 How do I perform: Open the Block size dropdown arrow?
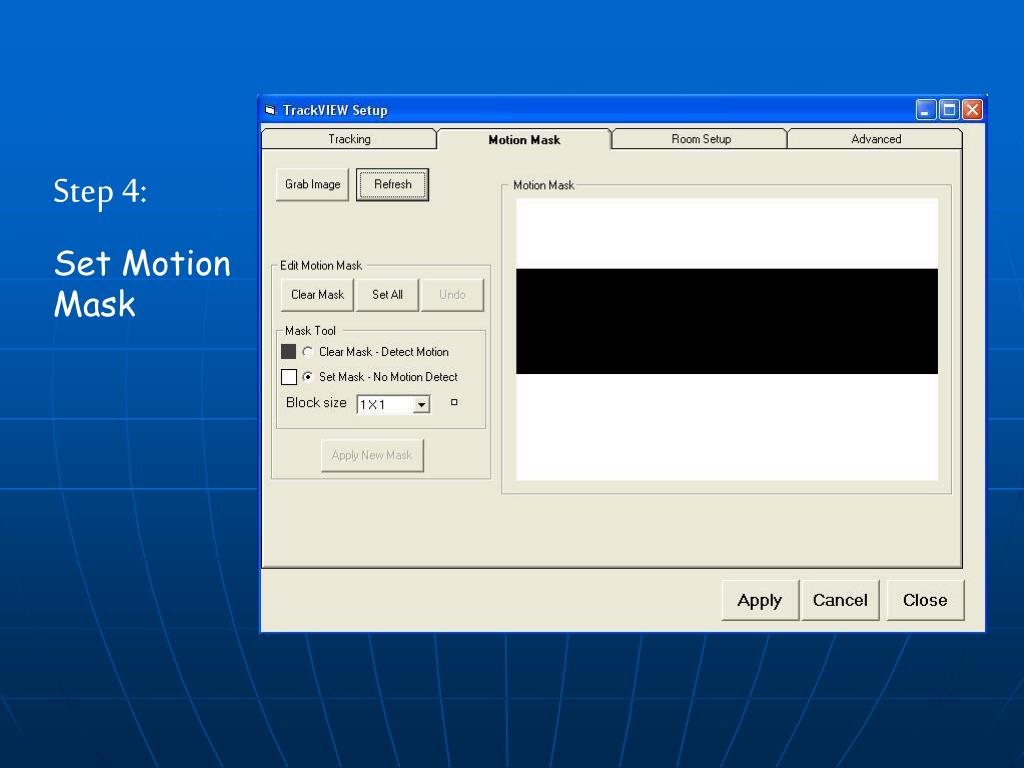tap(422, 405)
